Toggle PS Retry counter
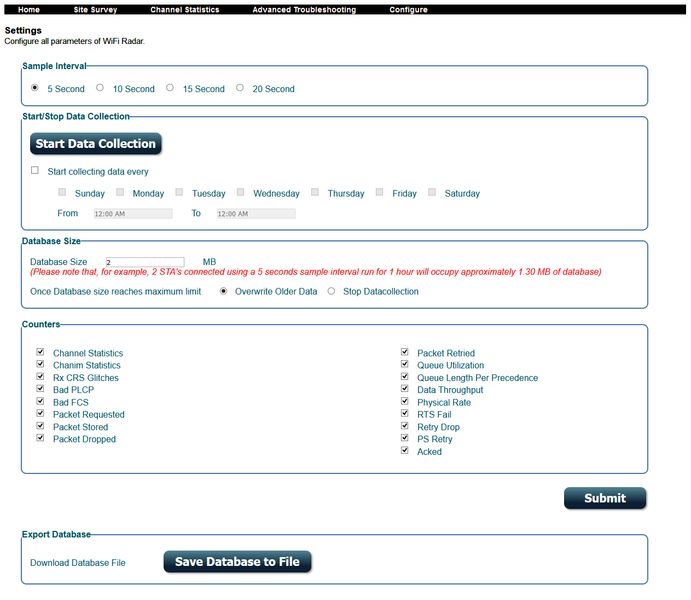Screen dimensions: 691x600 coord(405,438)
